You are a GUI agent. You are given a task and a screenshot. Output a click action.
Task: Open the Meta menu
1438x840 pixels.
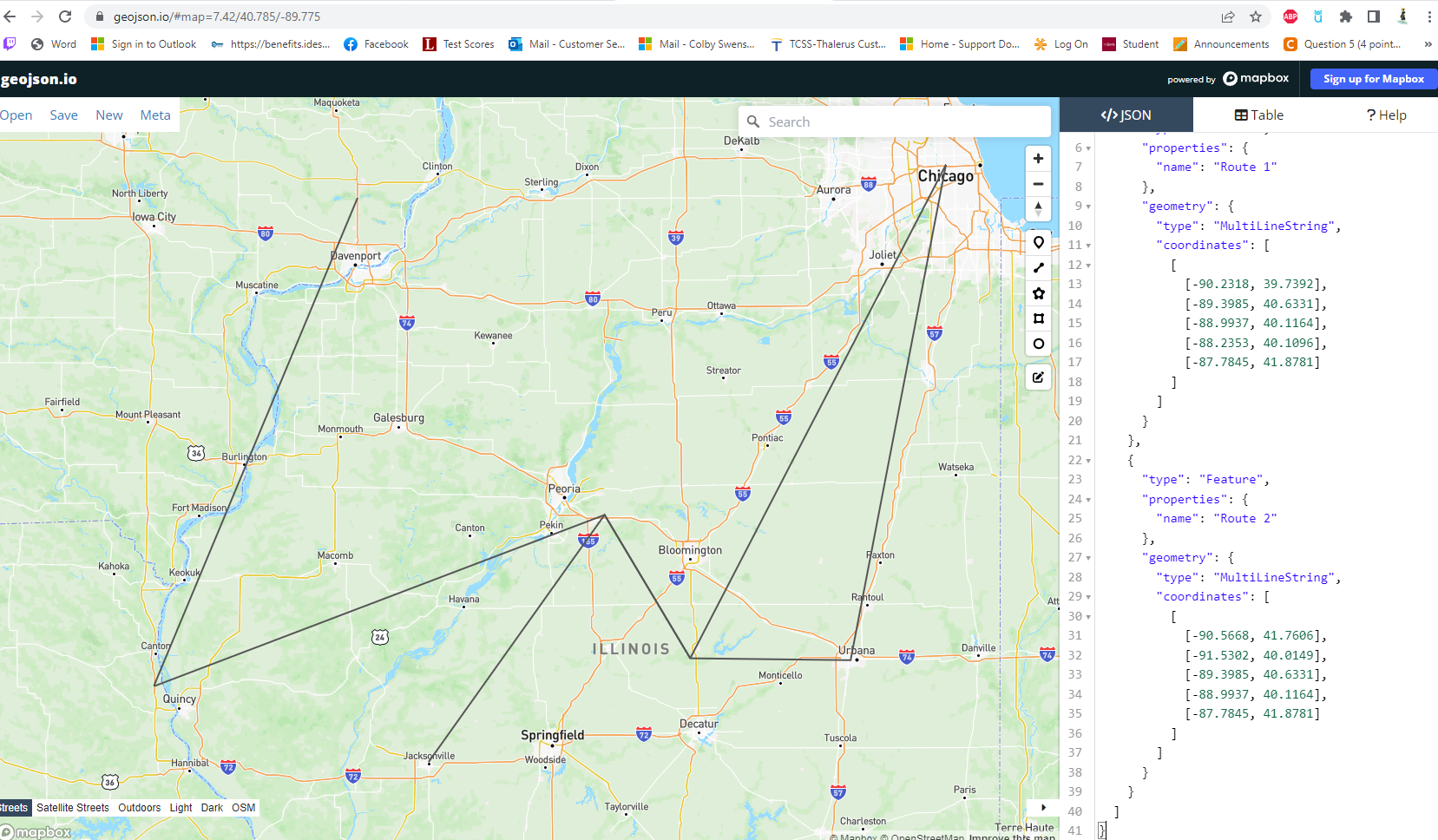click(155, 115)
